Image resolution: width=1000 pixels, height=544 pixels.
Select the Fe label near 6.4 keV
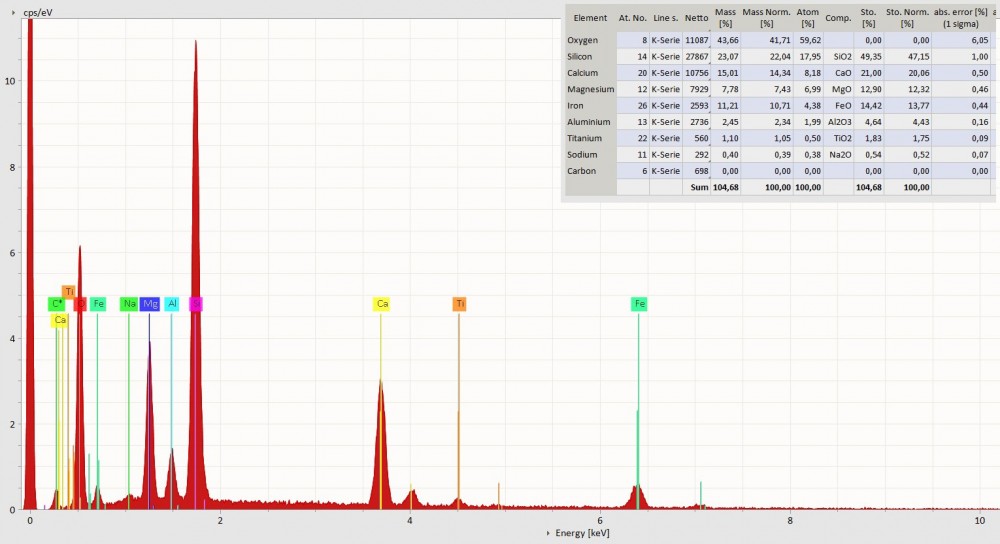[x=639, y=304]
